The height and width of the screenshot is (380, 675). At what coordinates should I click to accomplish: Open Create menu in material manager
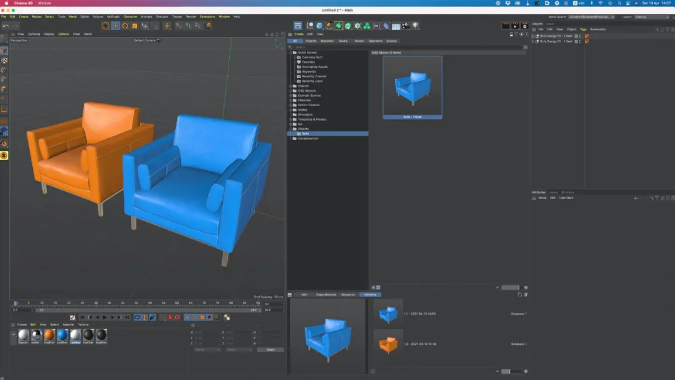[x=22, y=325]
